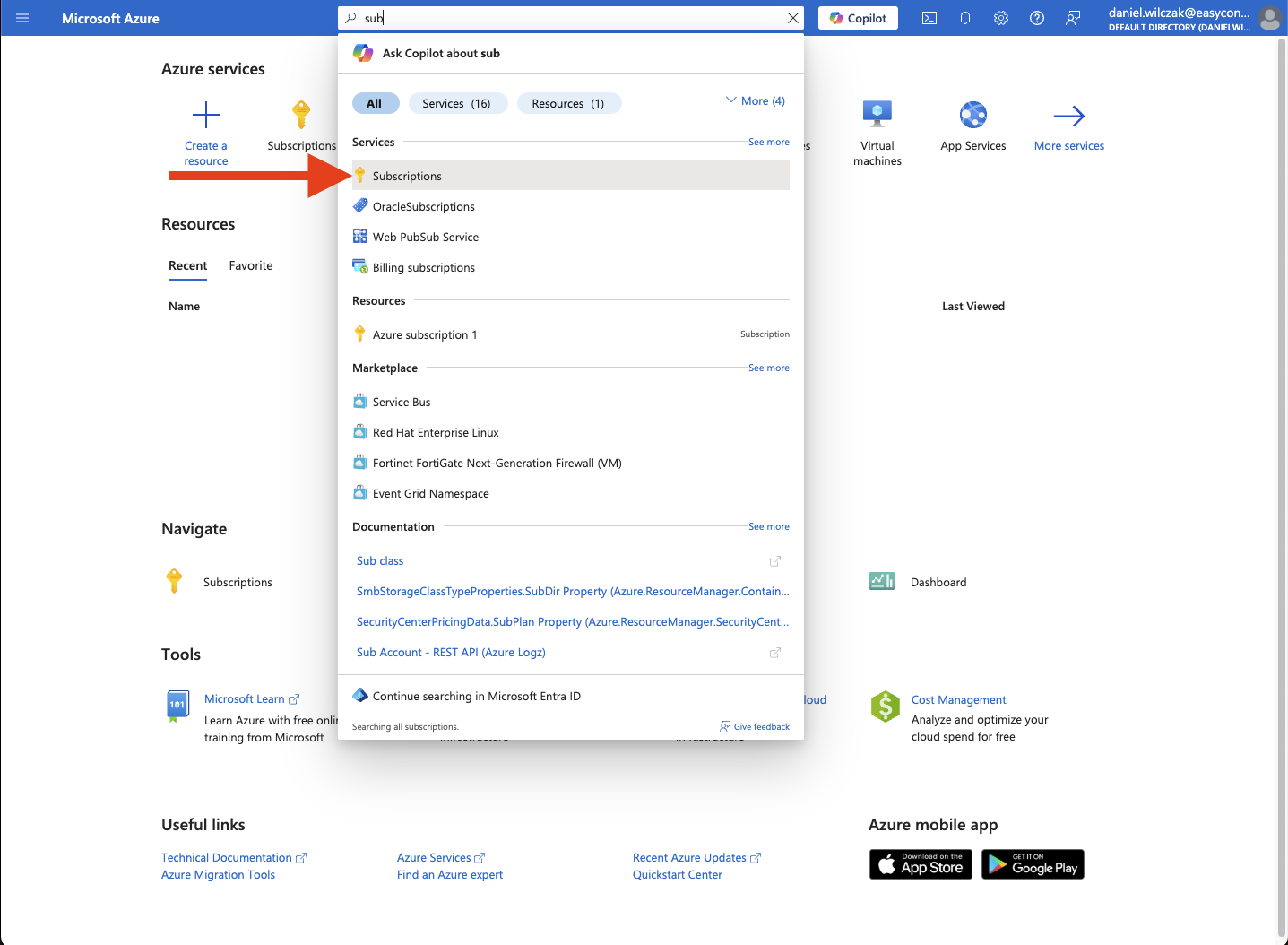Open the Event Grid Namespace marketplace item
This screenshot has height=945, width=1288.
point(571,493)
